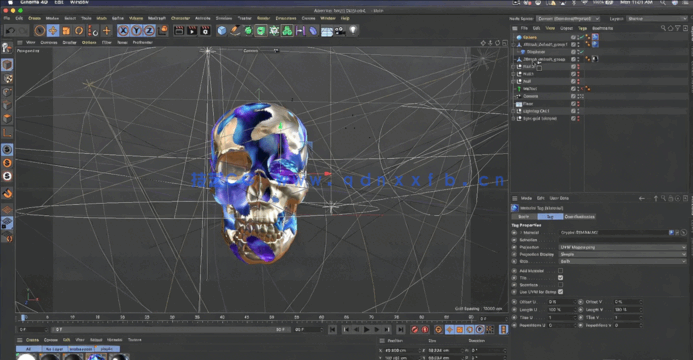Image resolution: width=693 pixels, height=360 pixels.
Task: Select the Sphere object in Object Manager
Action: point(529,37)
